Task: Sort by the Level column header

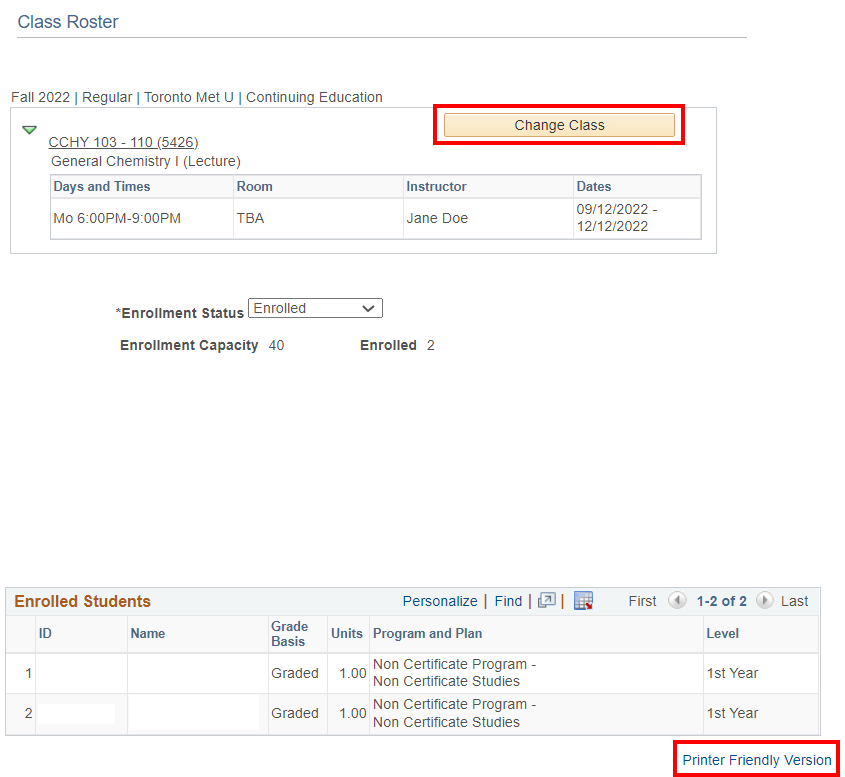Action: pyautogui.click(x=722, y=633)
